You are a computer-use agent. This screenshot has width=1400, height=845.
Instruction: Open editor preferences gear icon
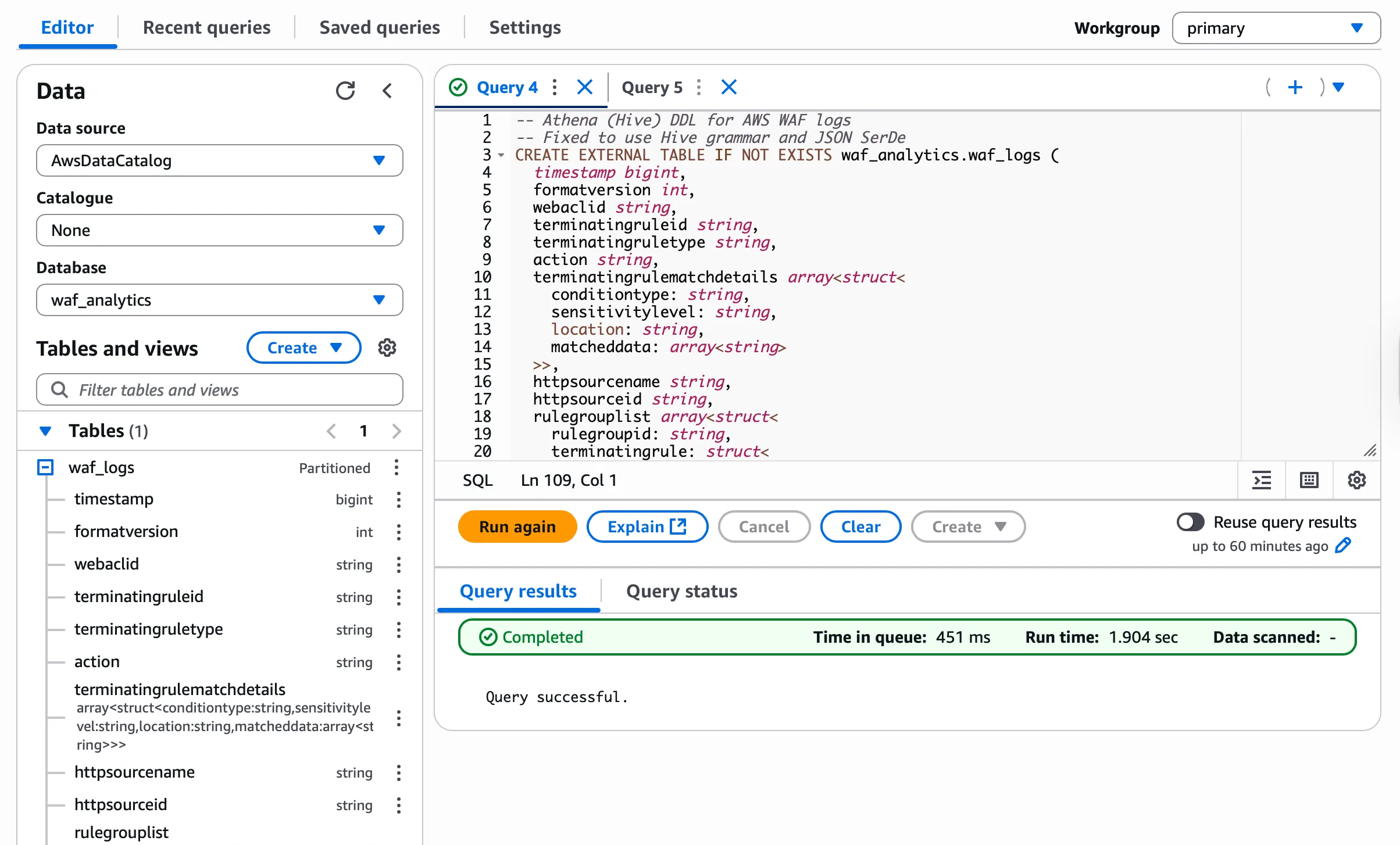[x=1357, y=480]
